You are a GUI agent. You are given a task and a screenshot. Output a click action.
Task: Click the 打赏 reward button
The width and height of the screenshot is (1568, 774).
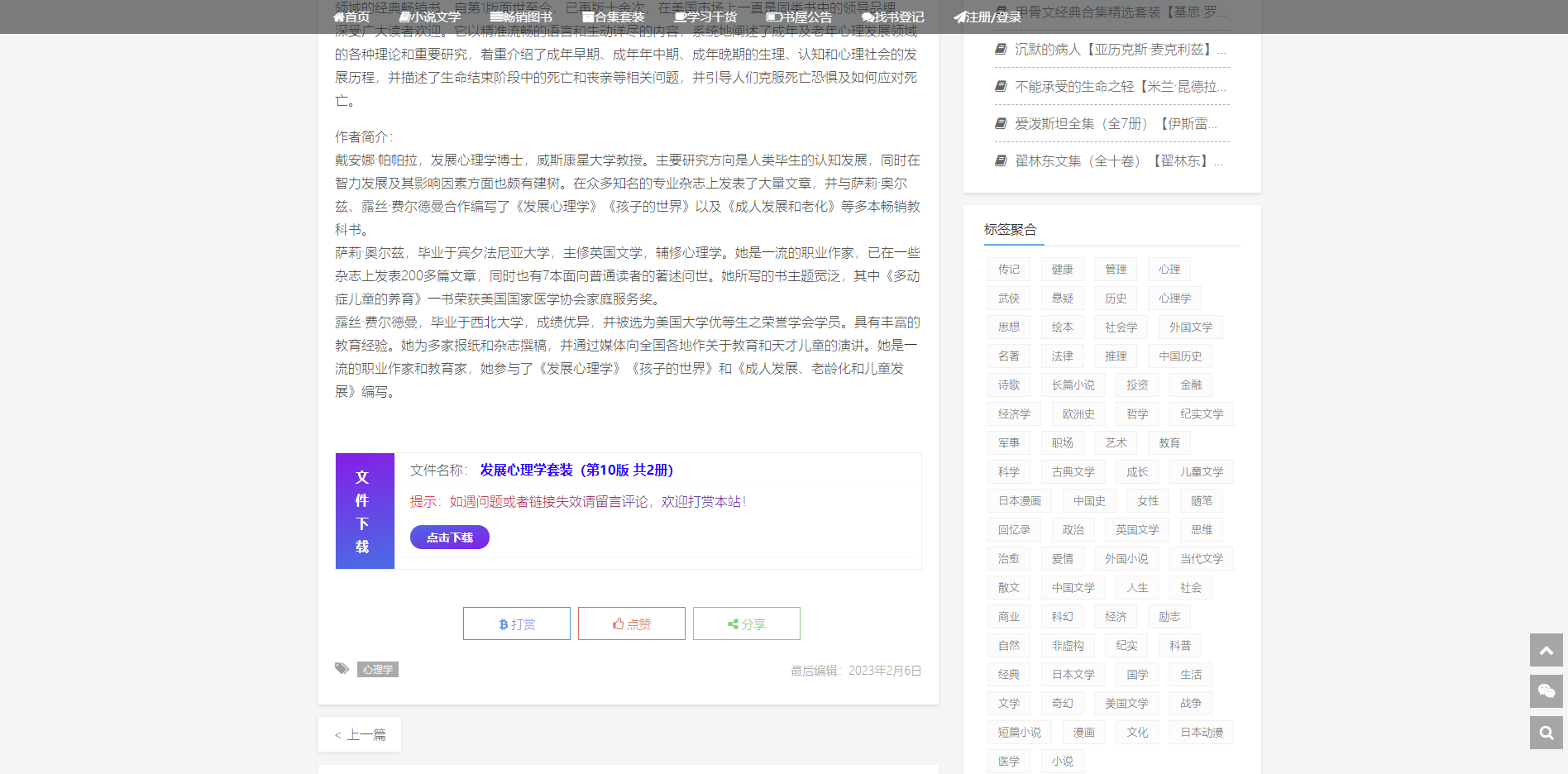pyautogui.click(x=517, y=623)
